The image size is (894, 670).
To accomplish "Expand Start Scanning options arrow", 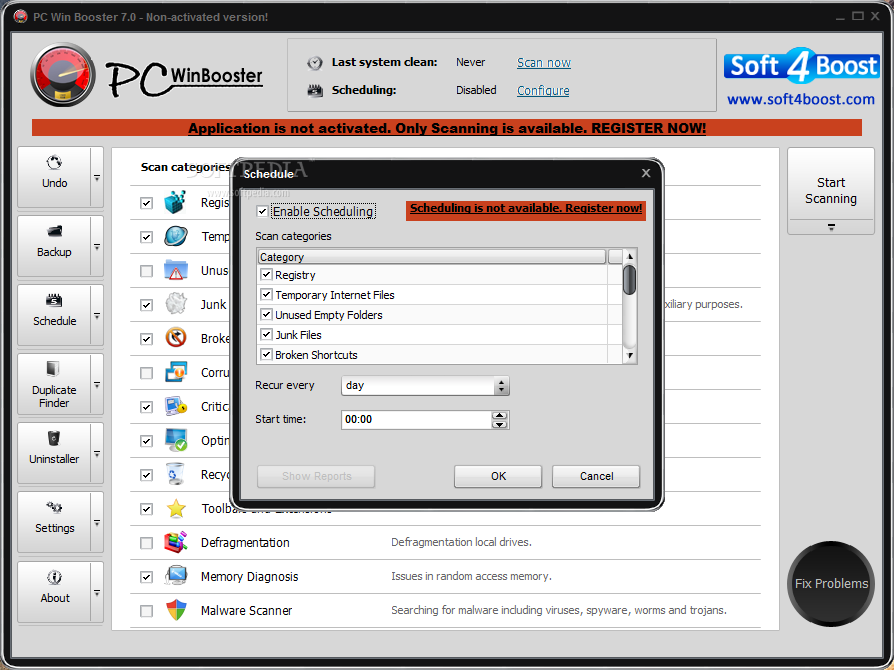I will 831,227.
